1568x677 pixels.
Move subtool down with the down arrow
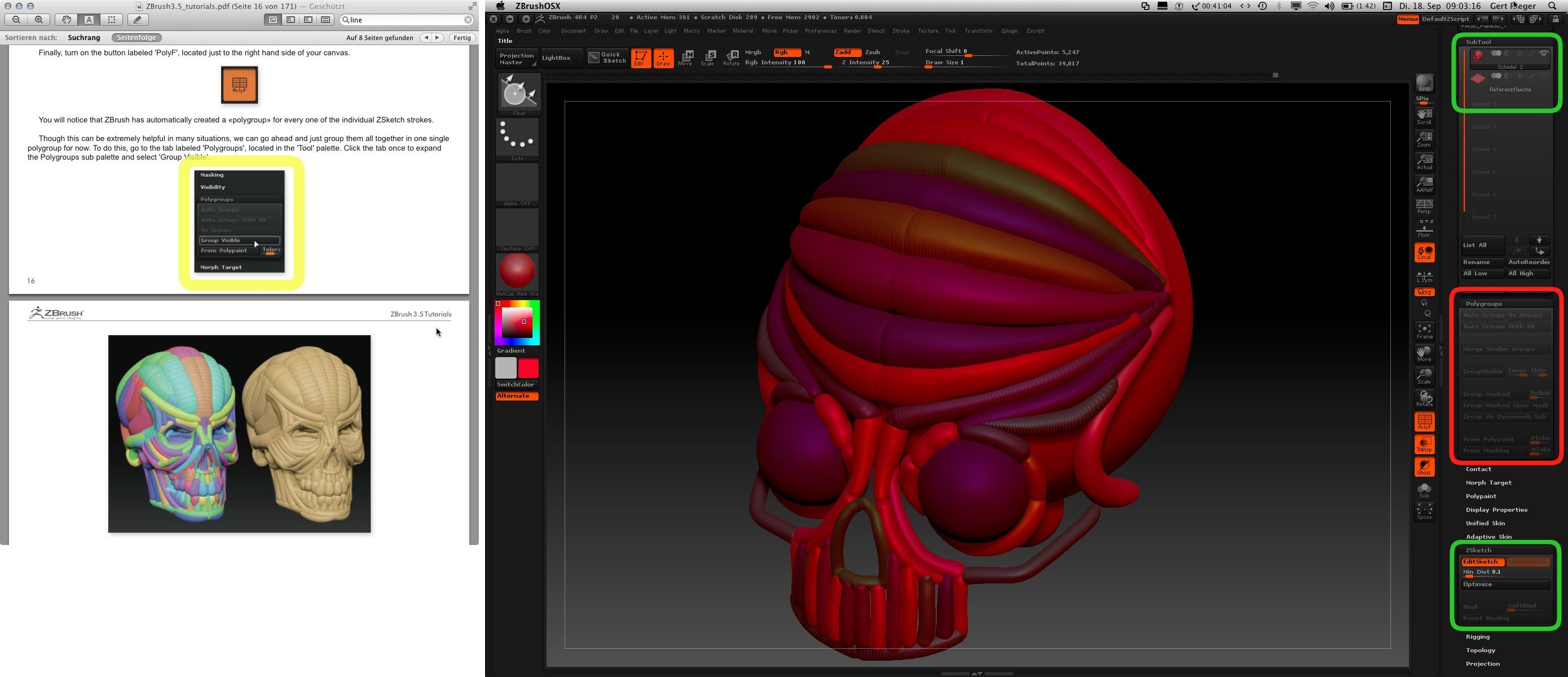[x=1539, y=240]
